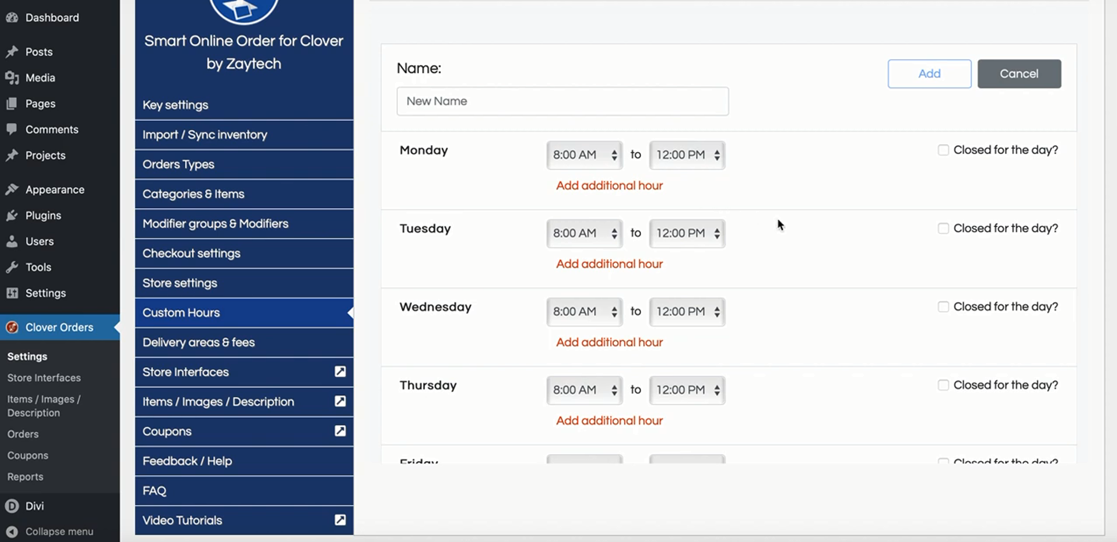This screenshot has height=542, width=1117.
Task: Click external link icon beside Video Tutorials
Action: [x=341, y=520]
